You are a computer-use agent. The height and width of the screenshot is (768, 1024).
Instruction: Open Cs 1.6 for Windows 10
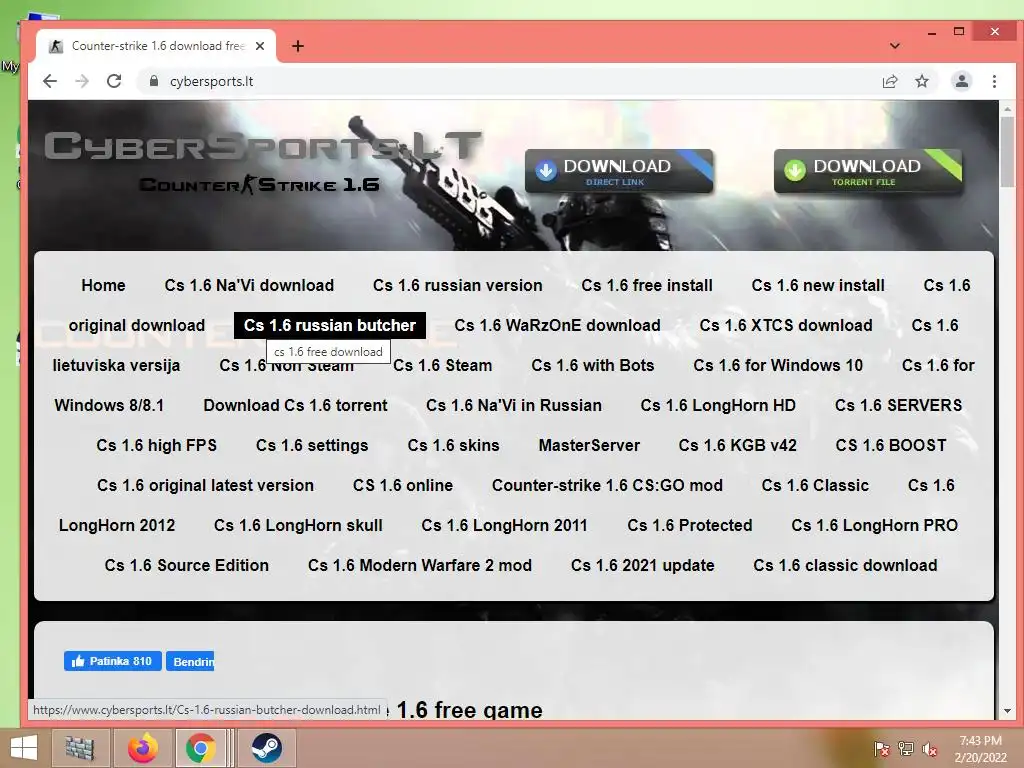(x=778, y=365)
